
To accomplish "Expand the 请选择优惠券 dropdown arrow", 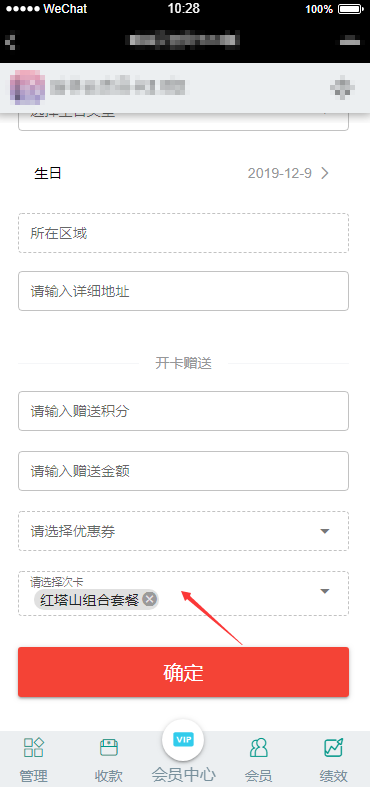I will click(x=325, y=531).
